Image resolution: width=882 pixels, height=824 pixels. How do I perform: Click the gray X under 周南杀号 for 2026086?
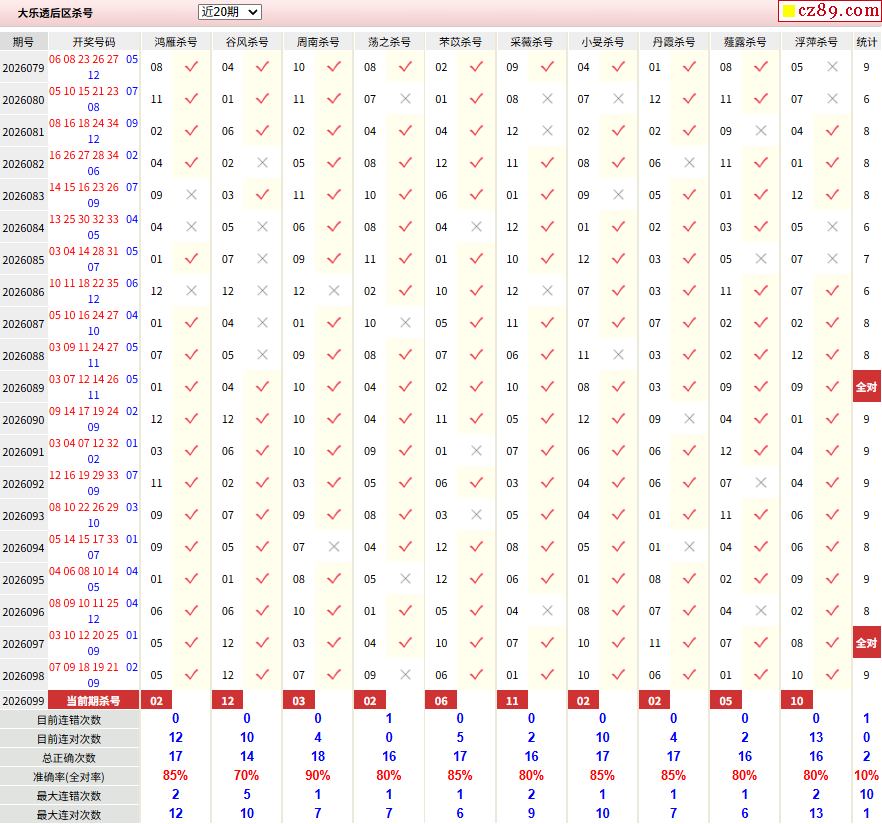click(x=334, y=291)
